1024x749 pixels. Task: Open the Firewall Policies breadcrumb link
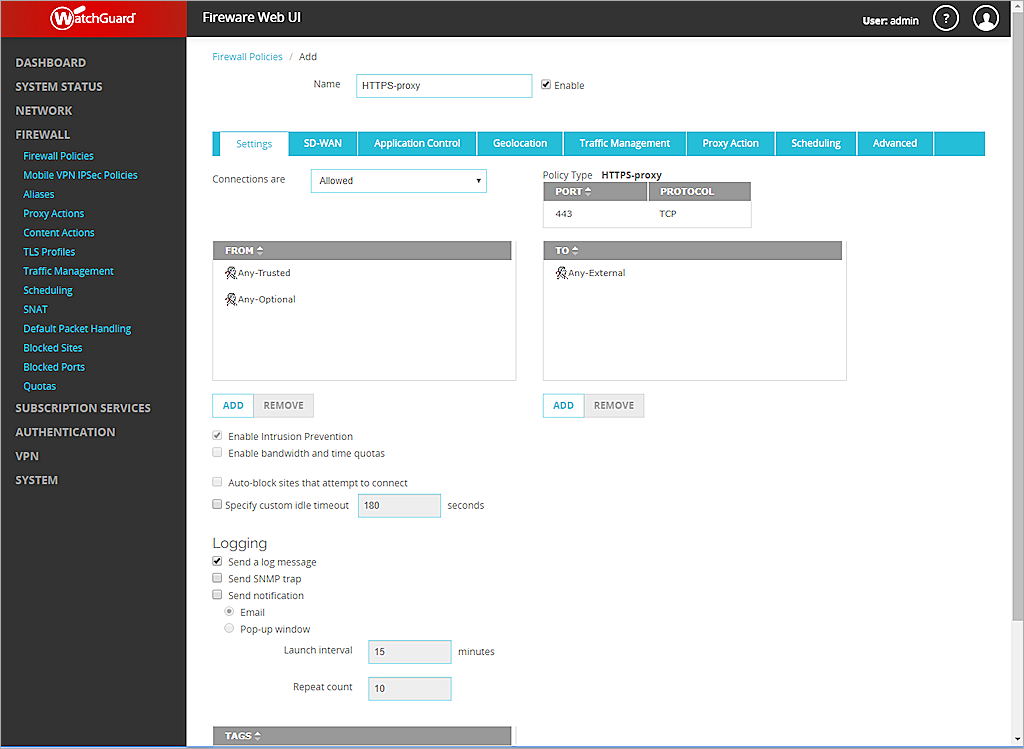click(247, 56)
